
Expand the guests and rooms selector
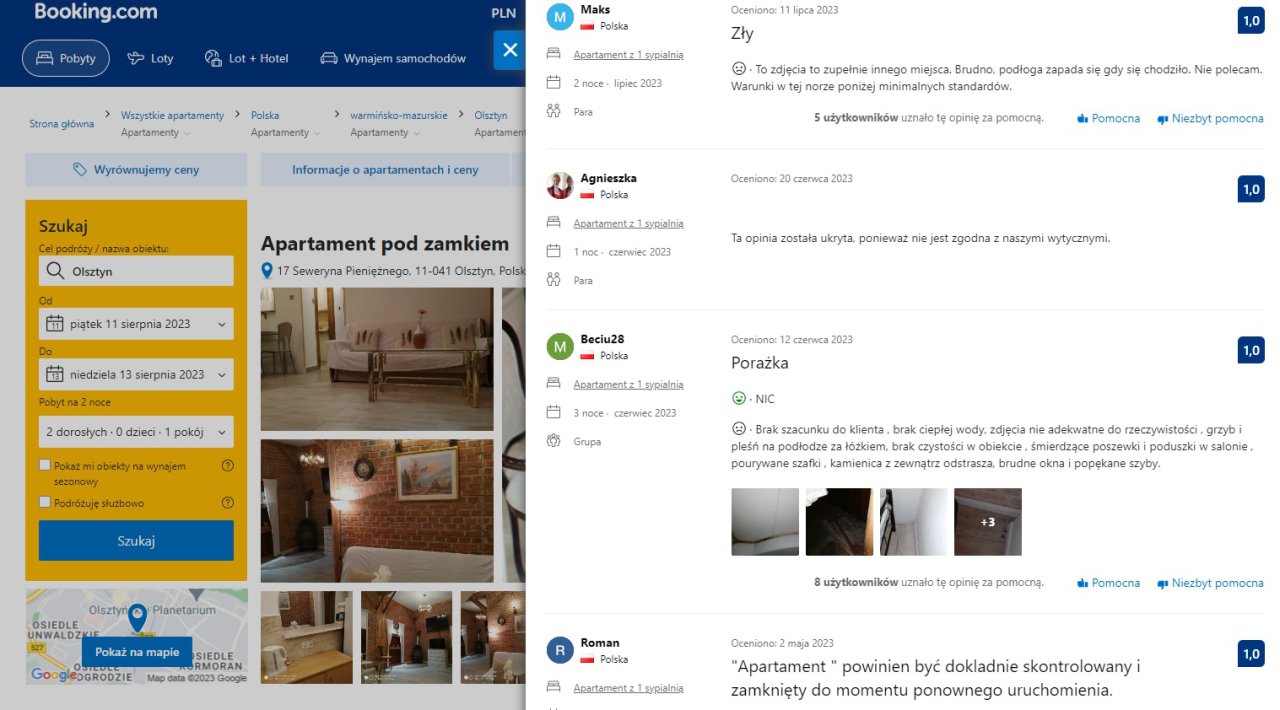pos(136,432)
